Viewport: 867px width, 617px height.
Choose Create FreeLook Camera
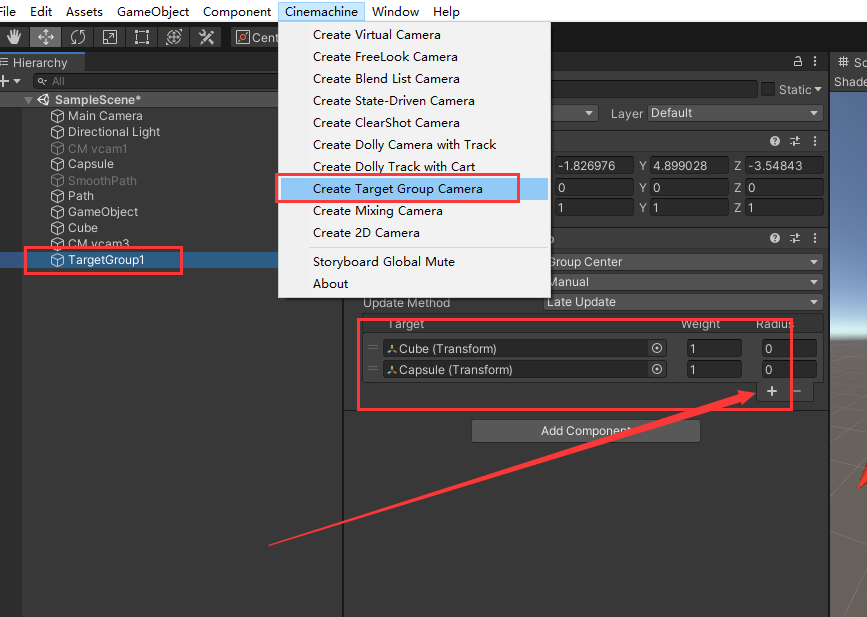coord(413,57)
